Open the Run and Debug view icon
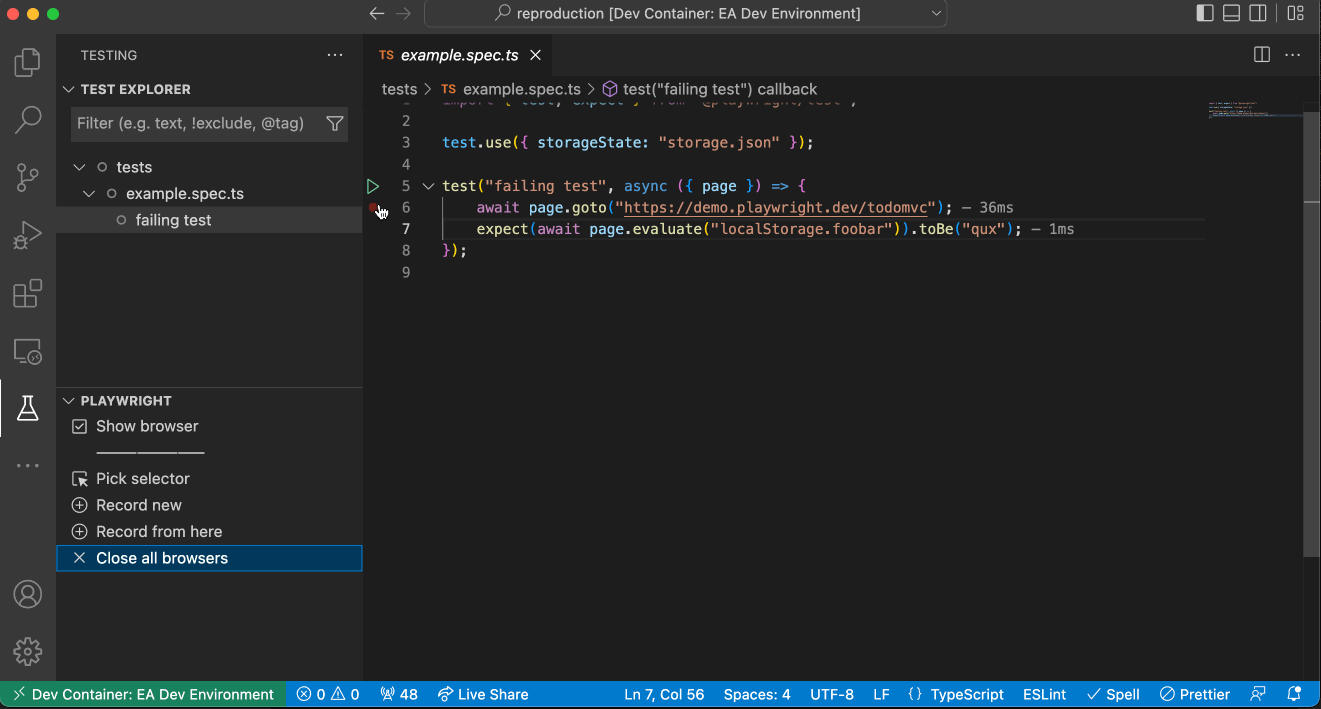Viewport: 1321px width, 709px height. [28, 236]
